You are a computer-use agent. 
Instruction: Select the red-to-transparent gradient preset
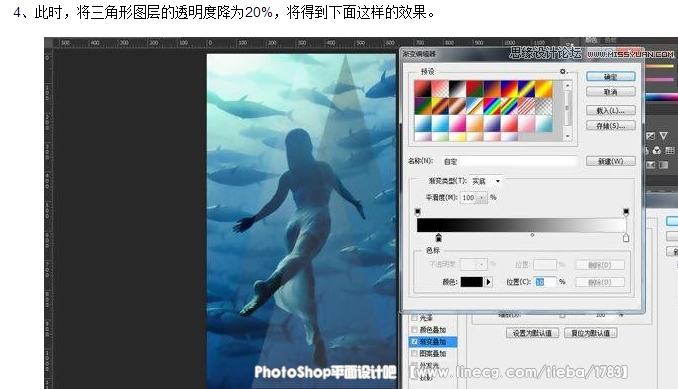click(x=440, y=89)
